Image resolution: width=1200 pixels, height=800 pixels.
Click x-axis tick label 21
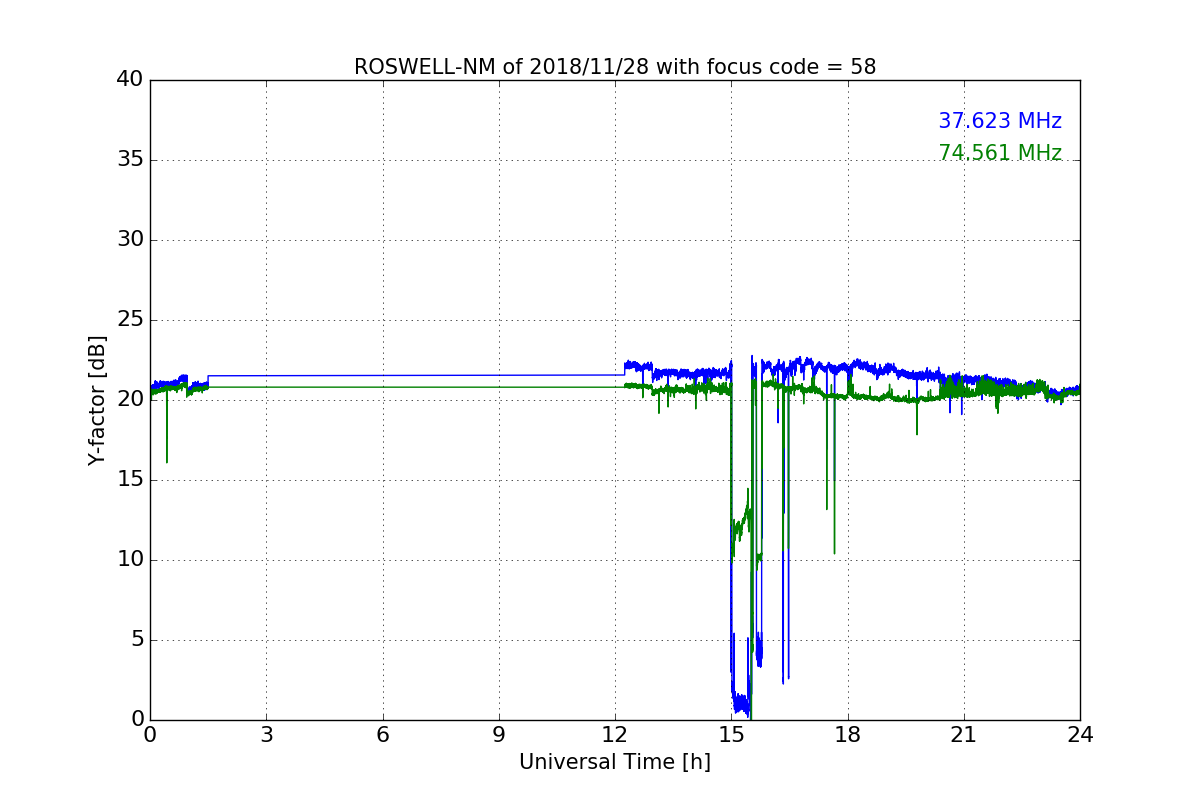964,735
